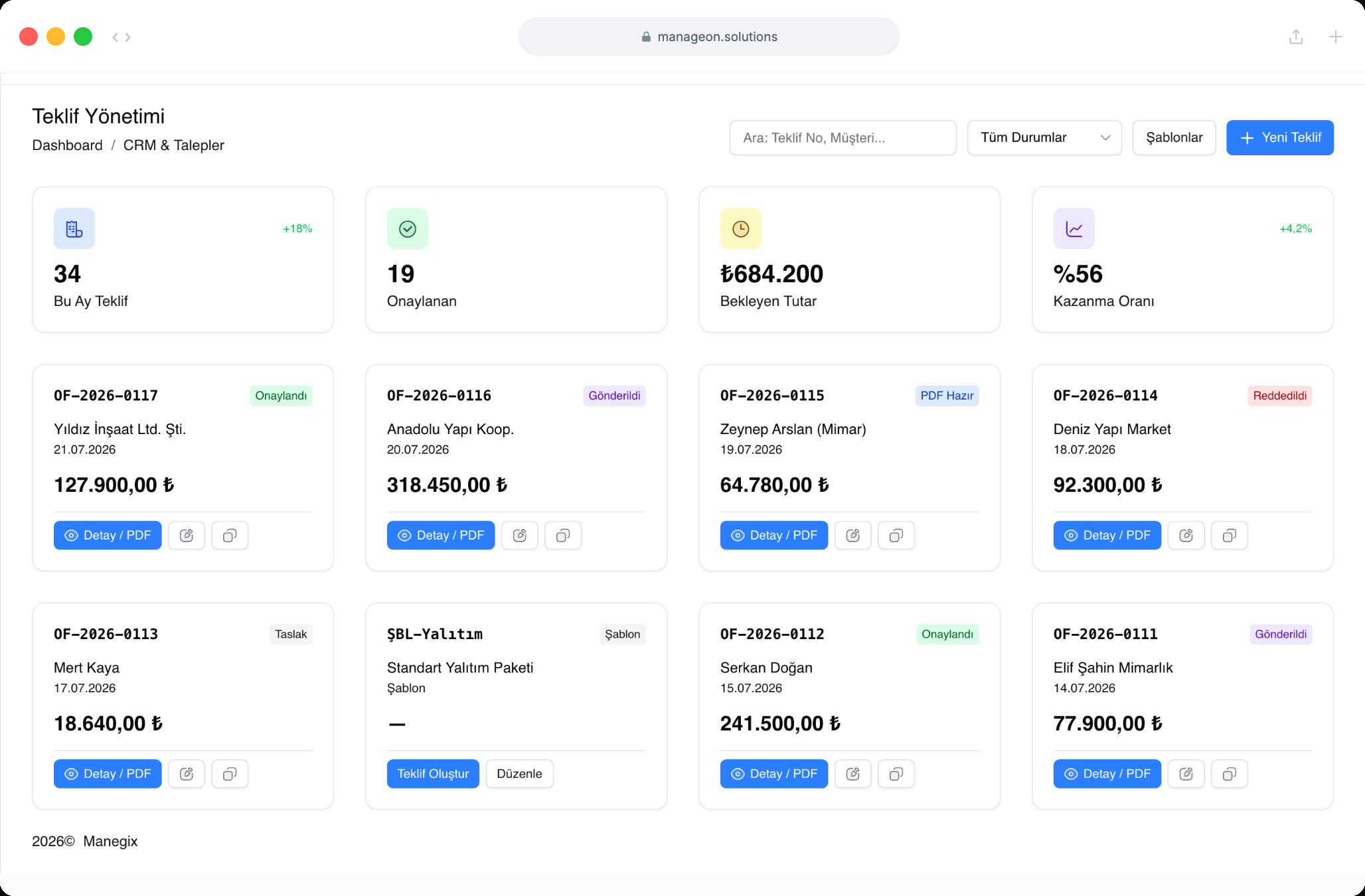Open CRM & Talepler breadcrumb

(x=174, y=145)
